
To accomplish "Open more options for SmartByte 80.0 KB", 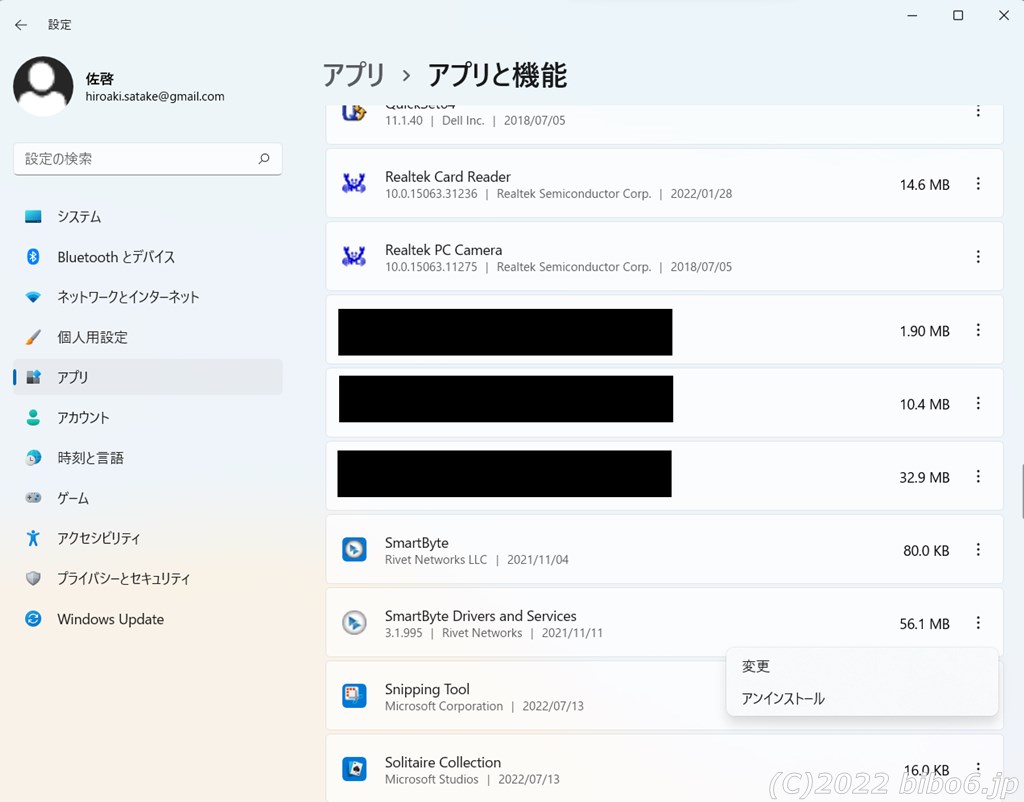I will click(978, 549).
